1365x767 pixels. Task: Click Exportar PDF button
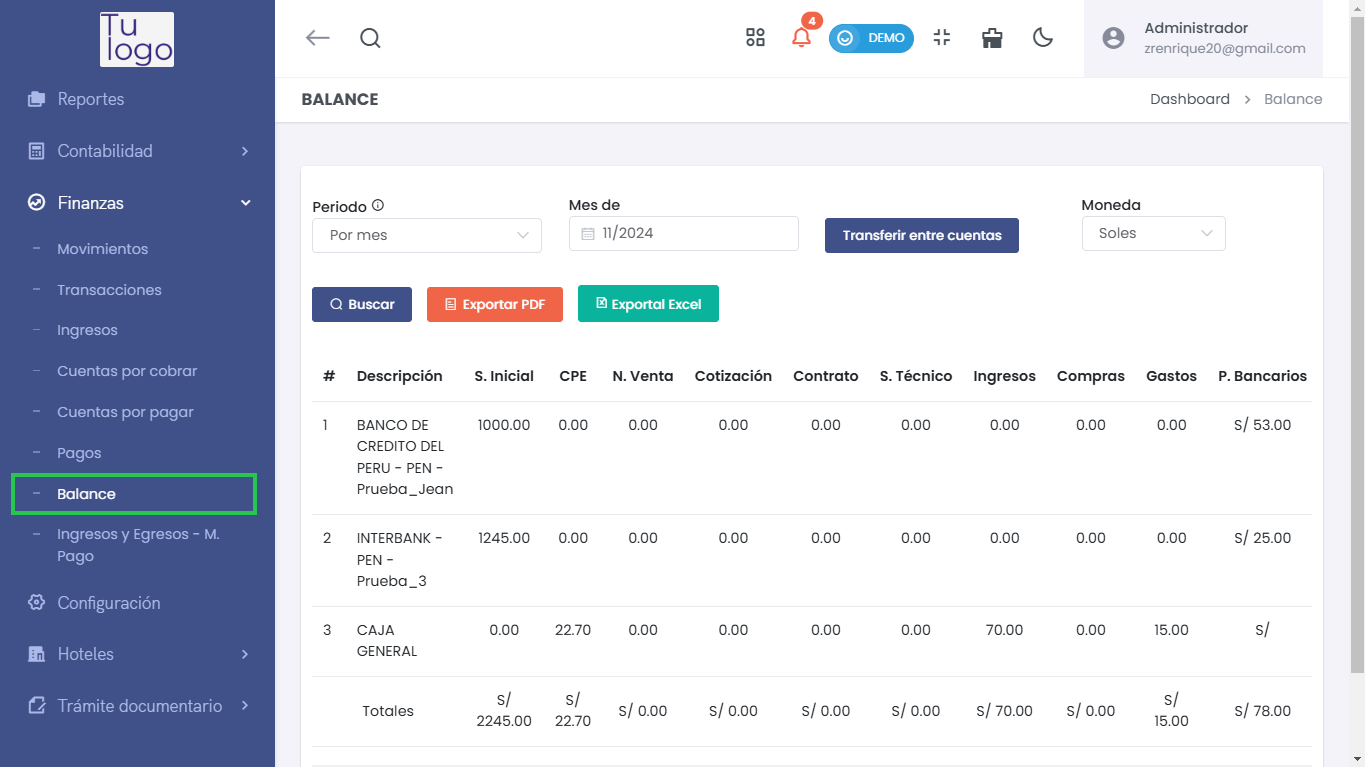tap(495, 304)
